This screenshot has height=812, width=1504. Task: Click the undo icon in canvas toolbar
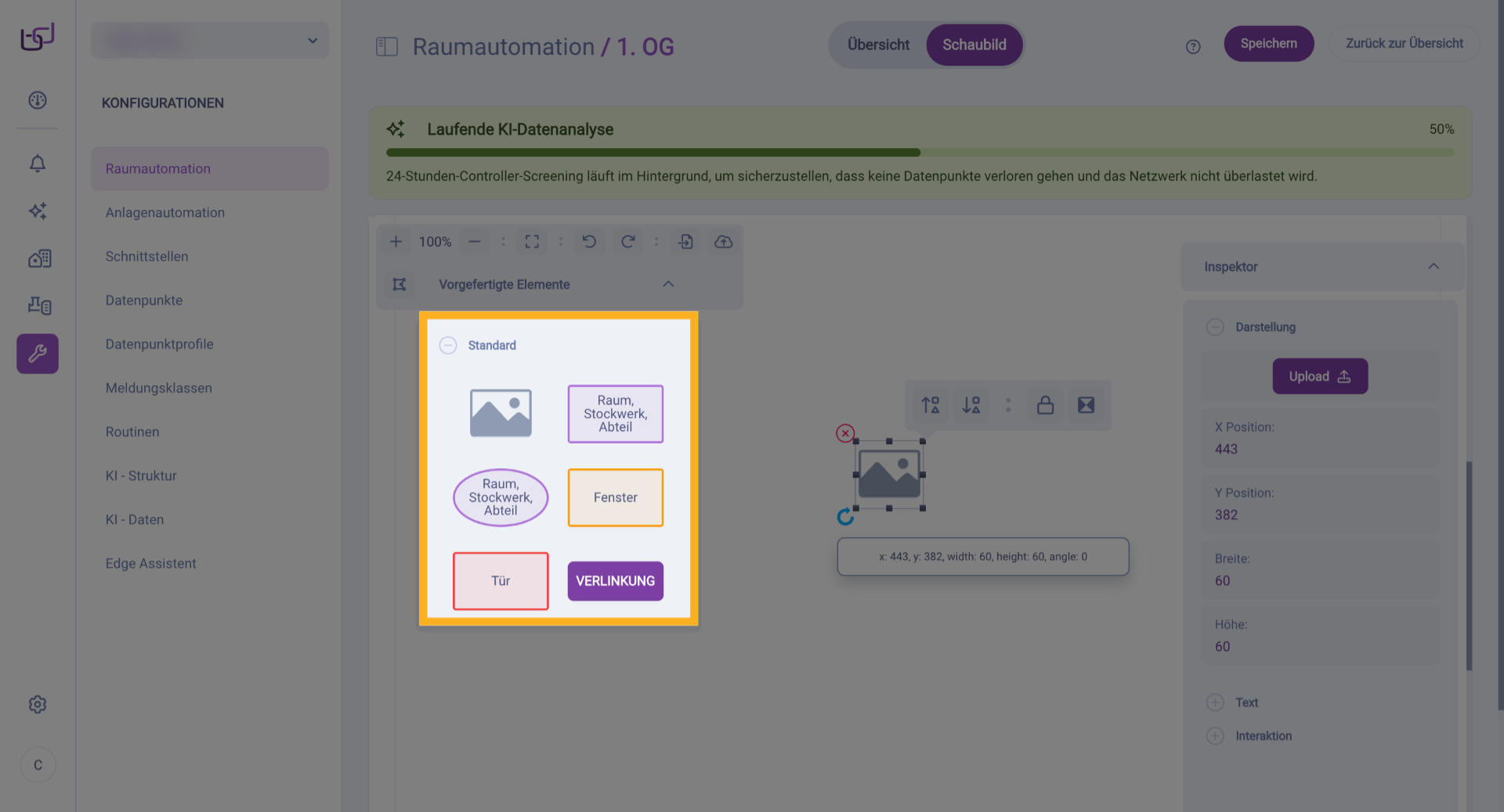[x=589, y=242]
